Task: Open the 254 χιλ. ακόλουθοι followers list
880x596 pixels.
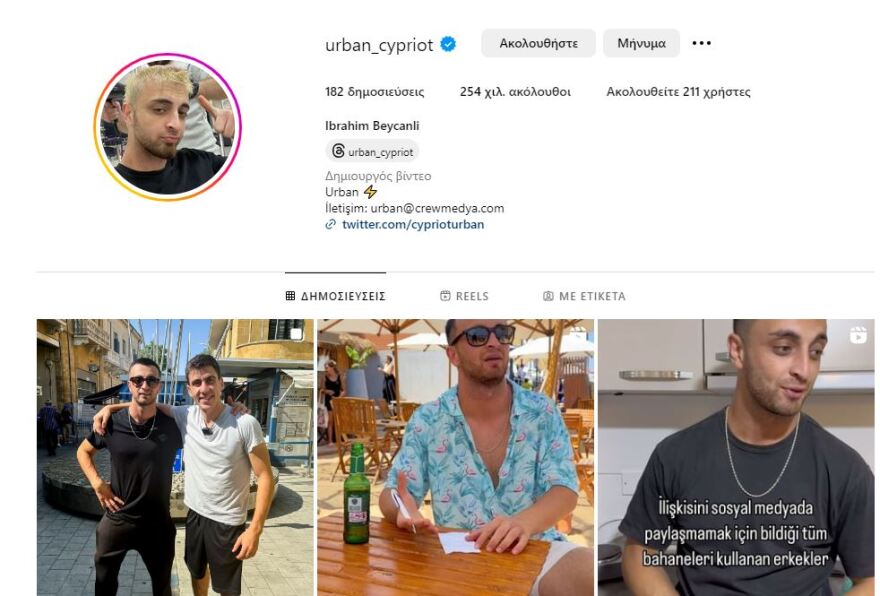Action: (x=515, y=91)
